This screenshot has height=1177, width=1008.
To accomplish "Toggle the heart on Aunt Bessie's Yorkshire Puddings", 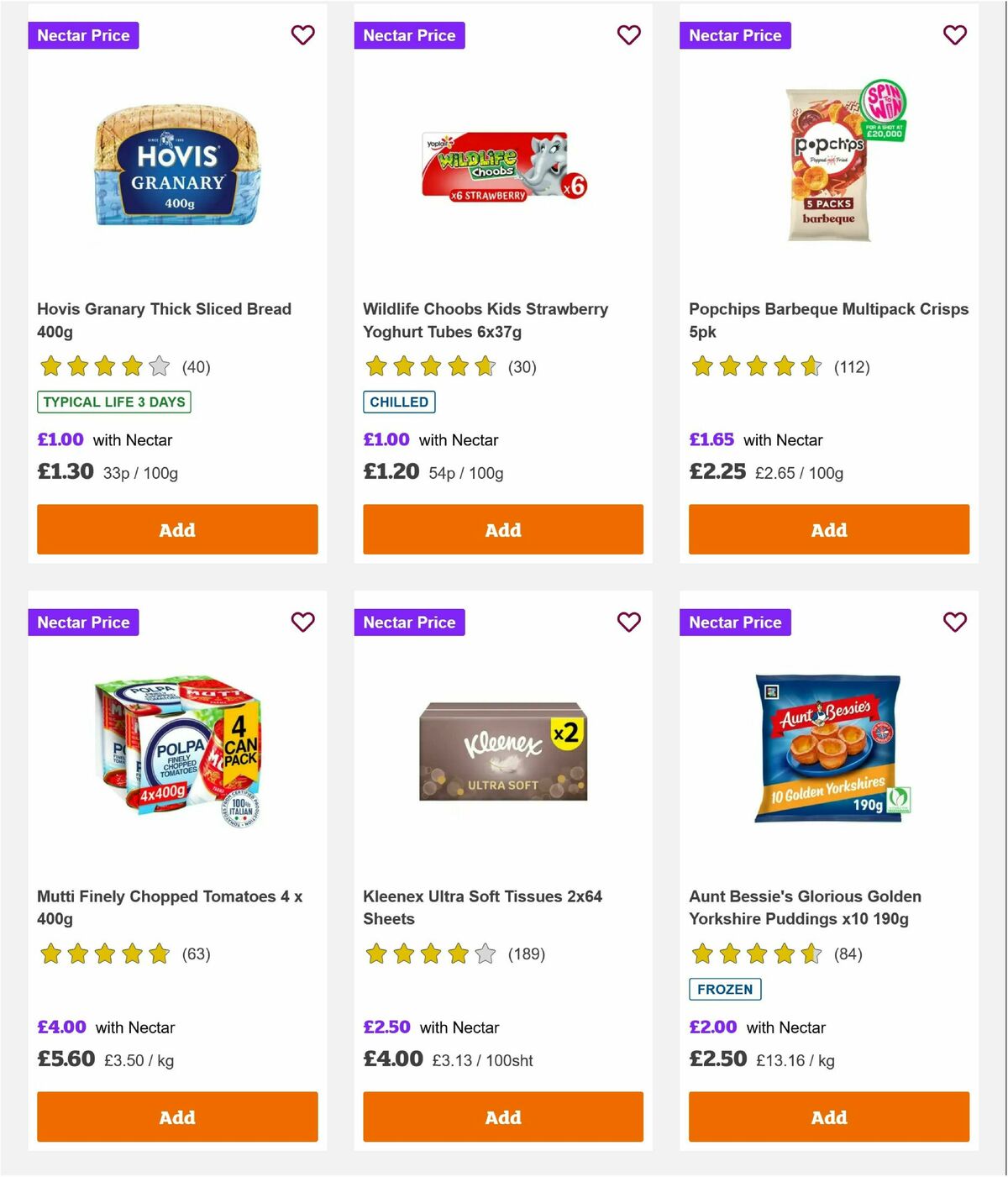I will tap(954, 623).
